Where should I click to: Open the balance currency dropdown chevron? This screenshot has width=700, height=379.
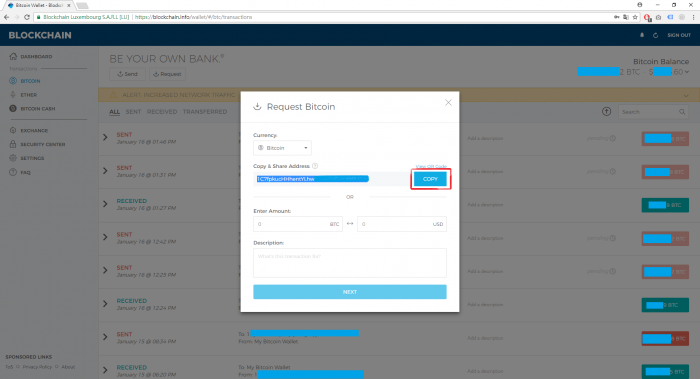687,72
